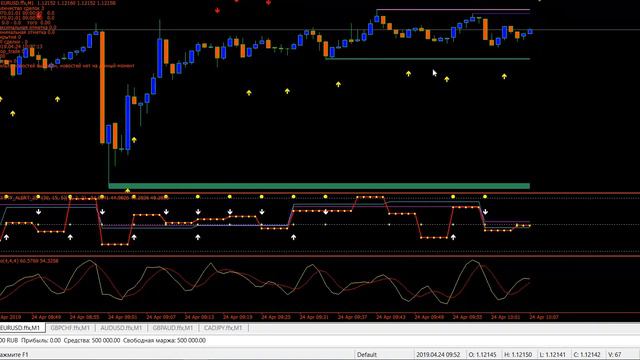
Task: Click the largest orange bearish candle
Action: point(102,87)
